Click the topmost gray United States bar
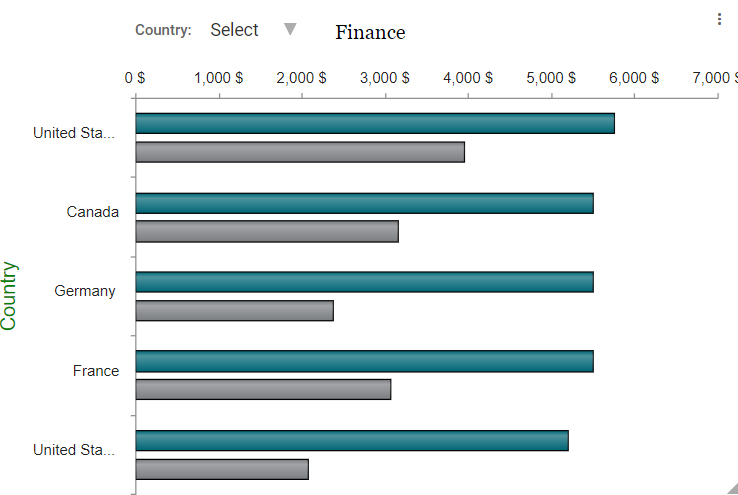The width and height of the screenshot is (738, 495). (x=300, y=152)
